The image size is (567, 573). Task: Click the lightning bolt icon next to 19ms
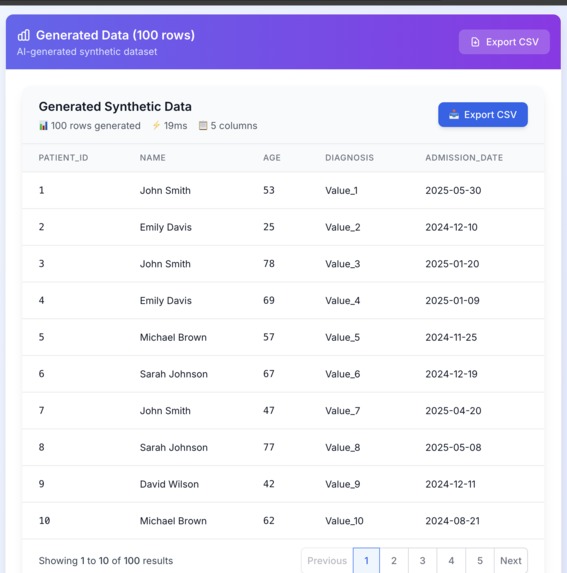156,126
